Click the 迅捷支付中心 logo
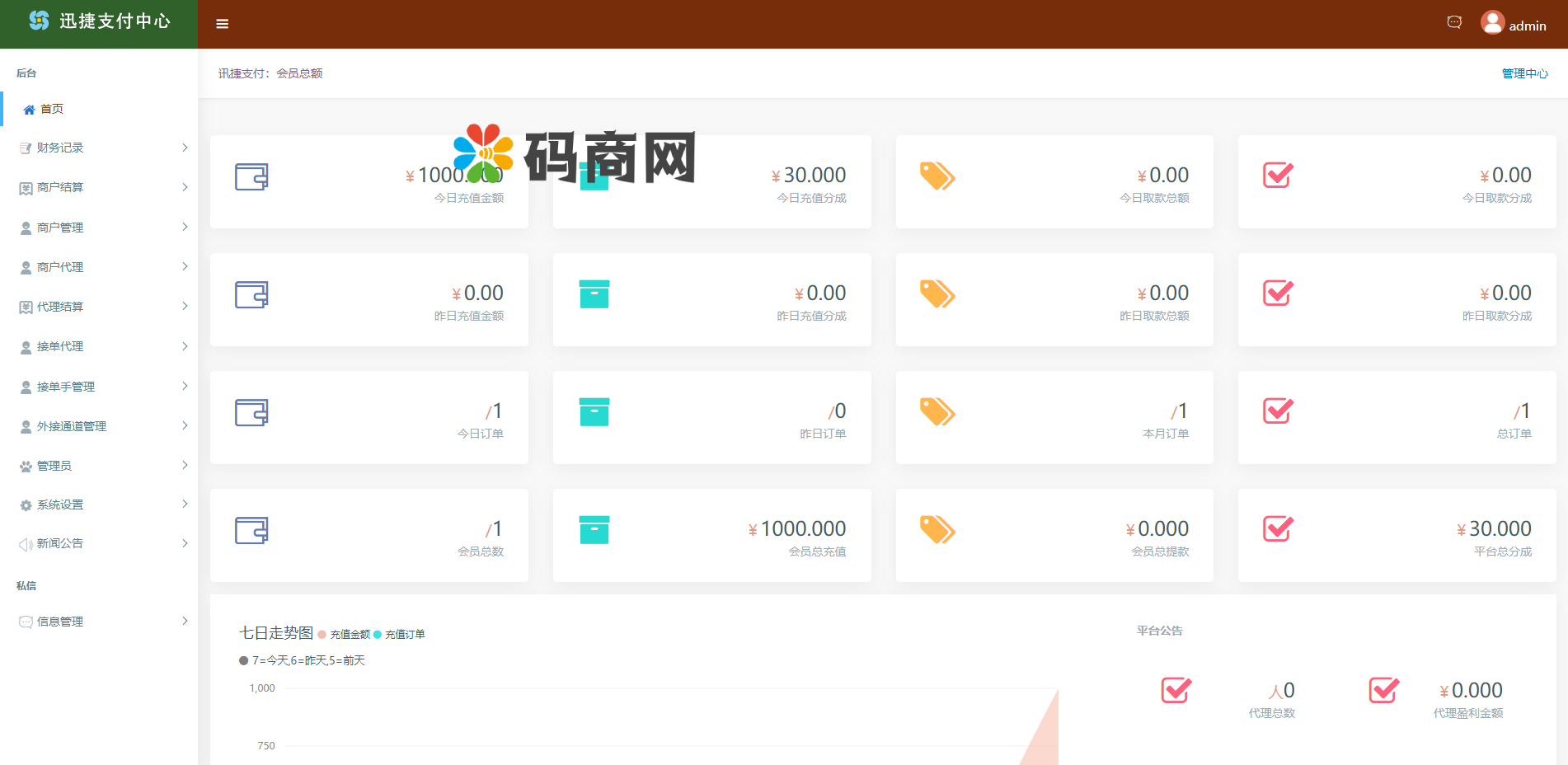 coord(99,21)
